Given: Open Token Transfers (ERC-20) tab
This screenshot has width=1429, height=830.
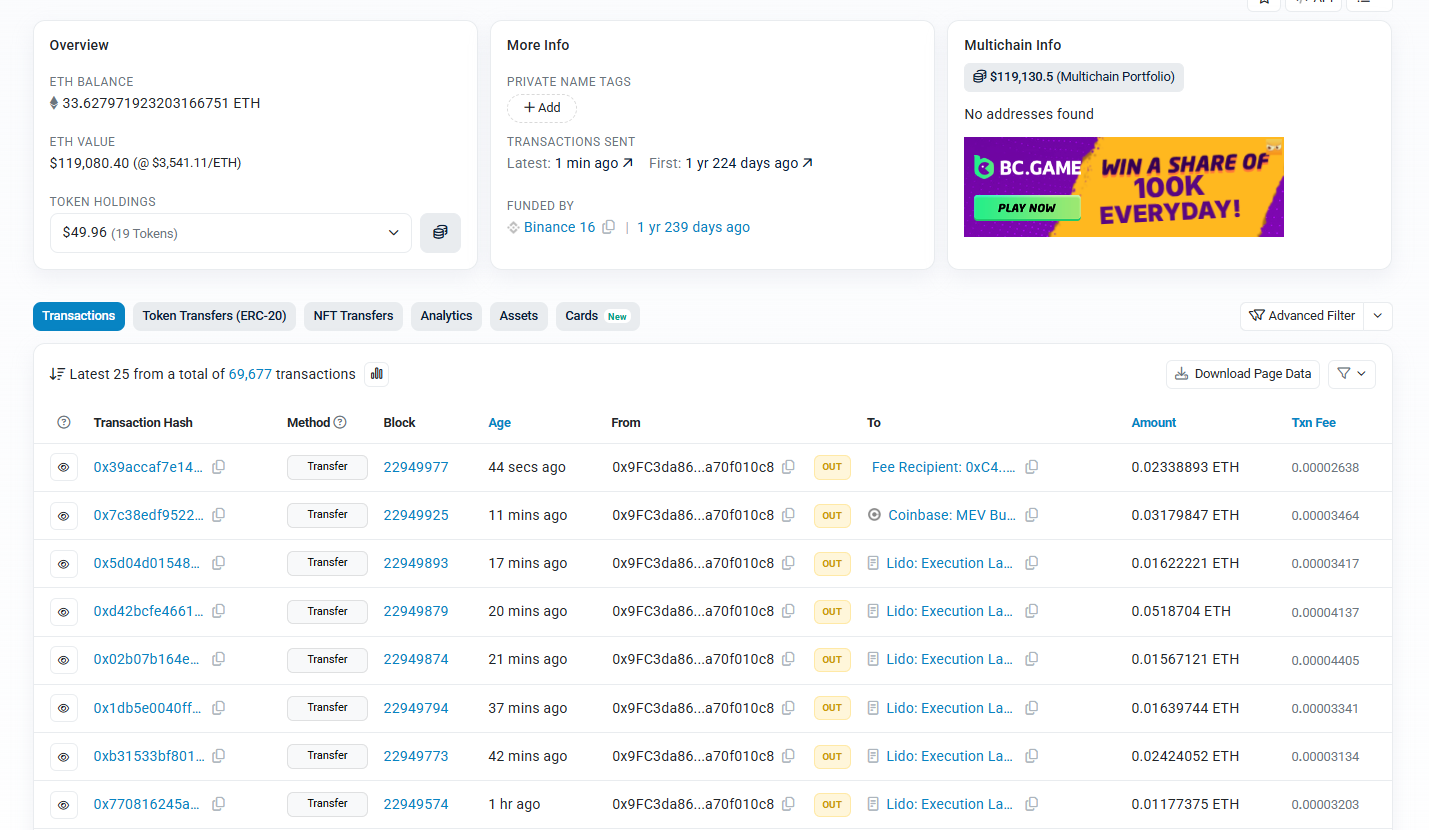Looking at the screenshot, I should coord(214,316).
